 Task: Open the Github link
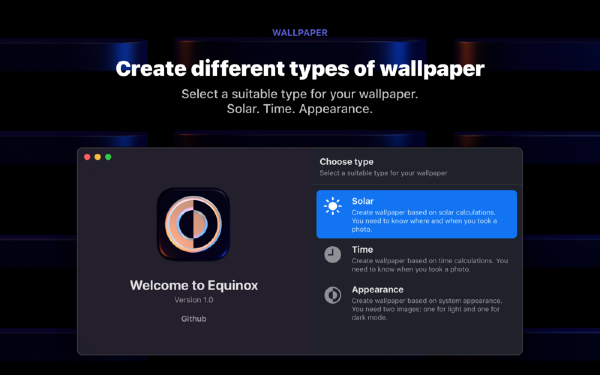194,319
